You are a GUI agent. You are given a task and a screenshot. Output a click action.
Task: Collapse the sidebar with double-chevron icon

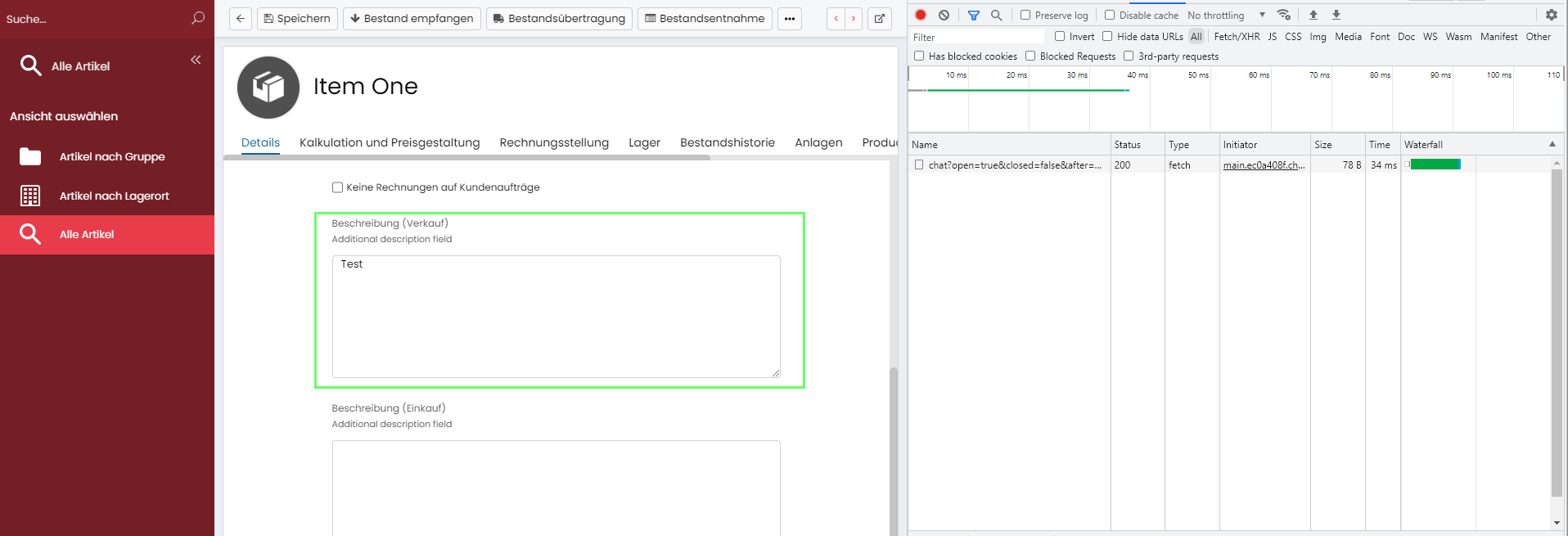[x=196, y=60]
